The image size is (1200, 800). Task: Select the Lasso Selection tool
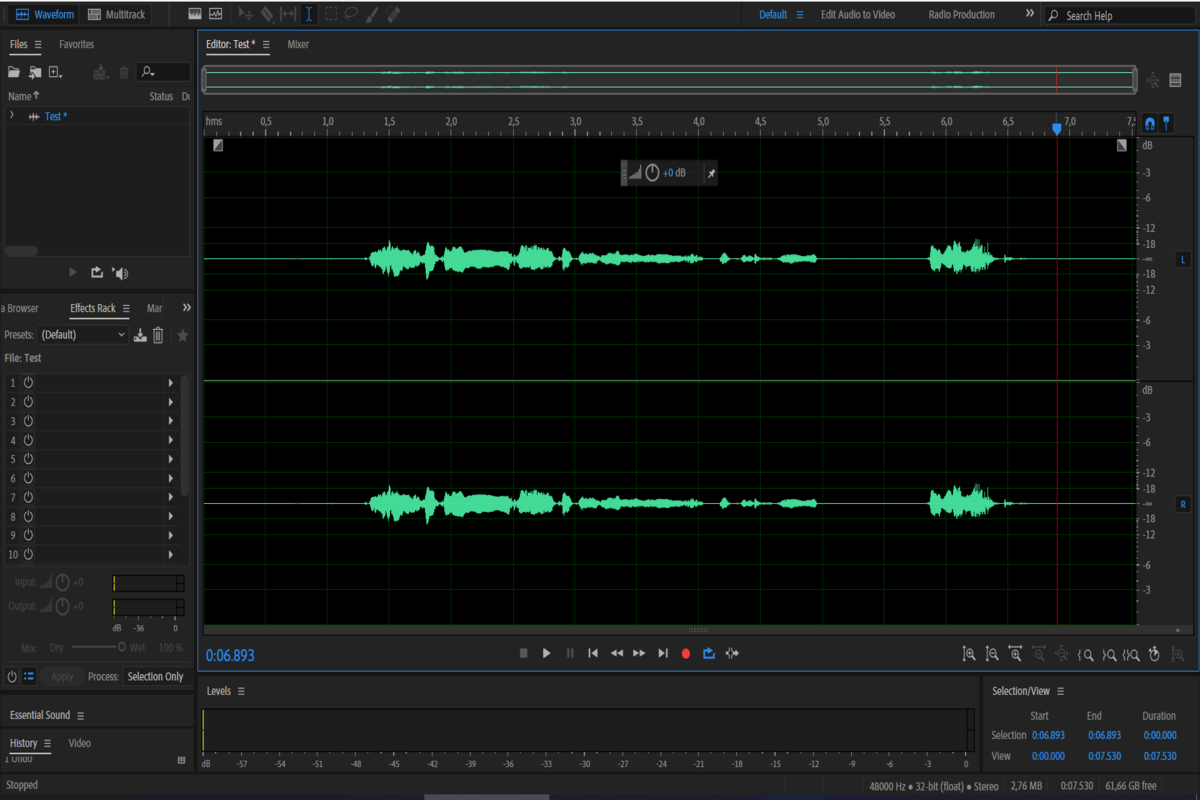(351, 15)
